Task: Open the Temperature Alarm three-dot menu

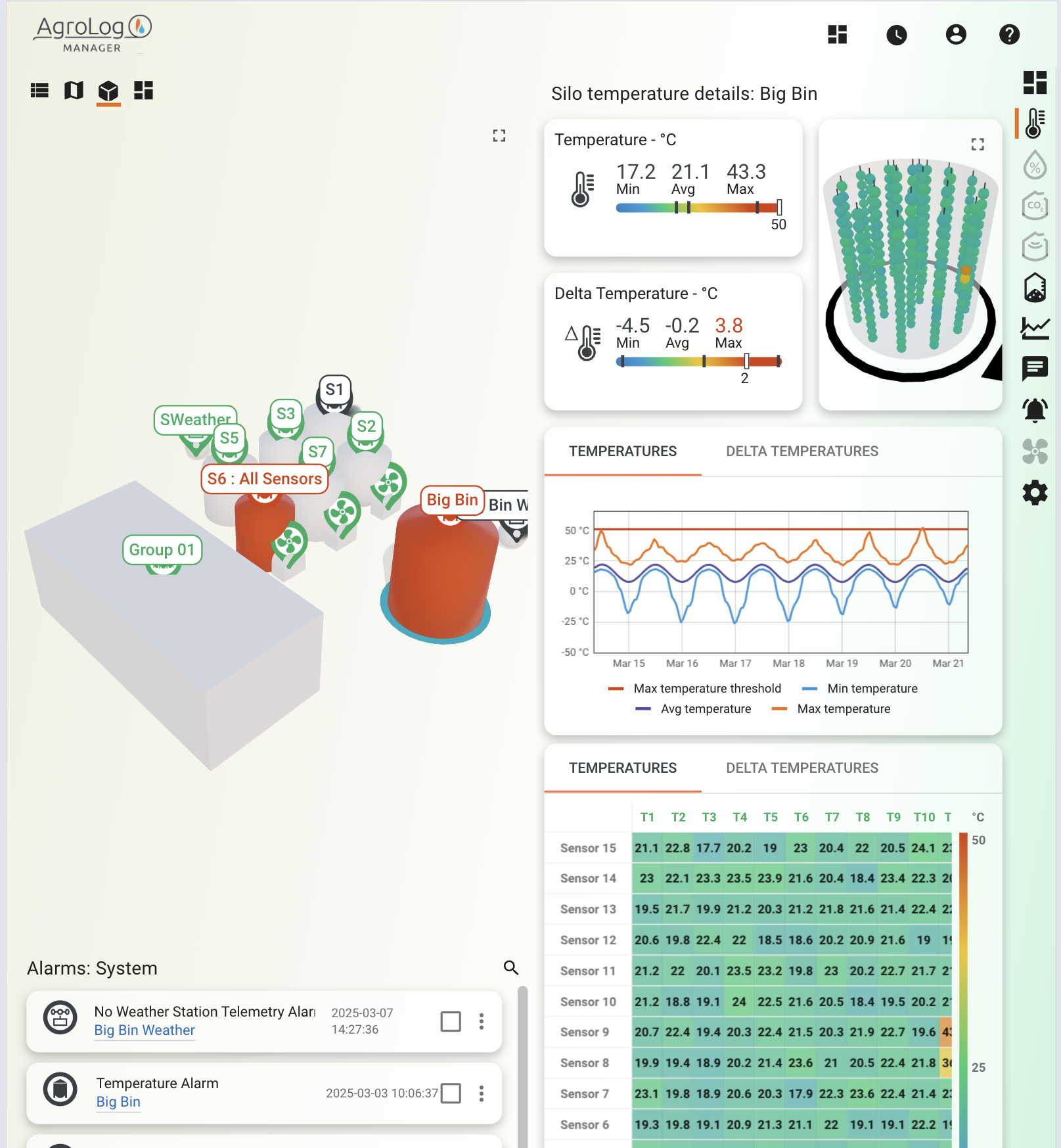Action: pos(482,1093)
